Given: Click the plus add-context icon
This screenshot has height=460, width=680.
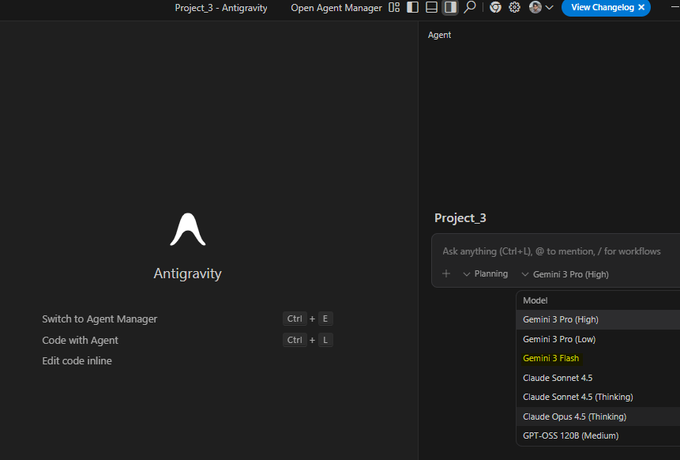Looking at the screenshot, I should click(x=446, y=274).
